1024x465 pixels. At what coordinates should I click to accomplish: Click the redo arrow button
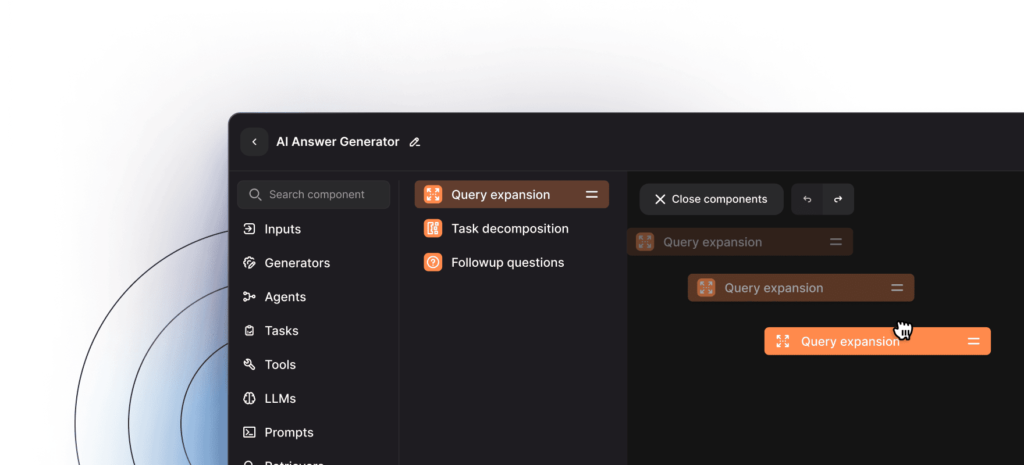tap(839, 199)
